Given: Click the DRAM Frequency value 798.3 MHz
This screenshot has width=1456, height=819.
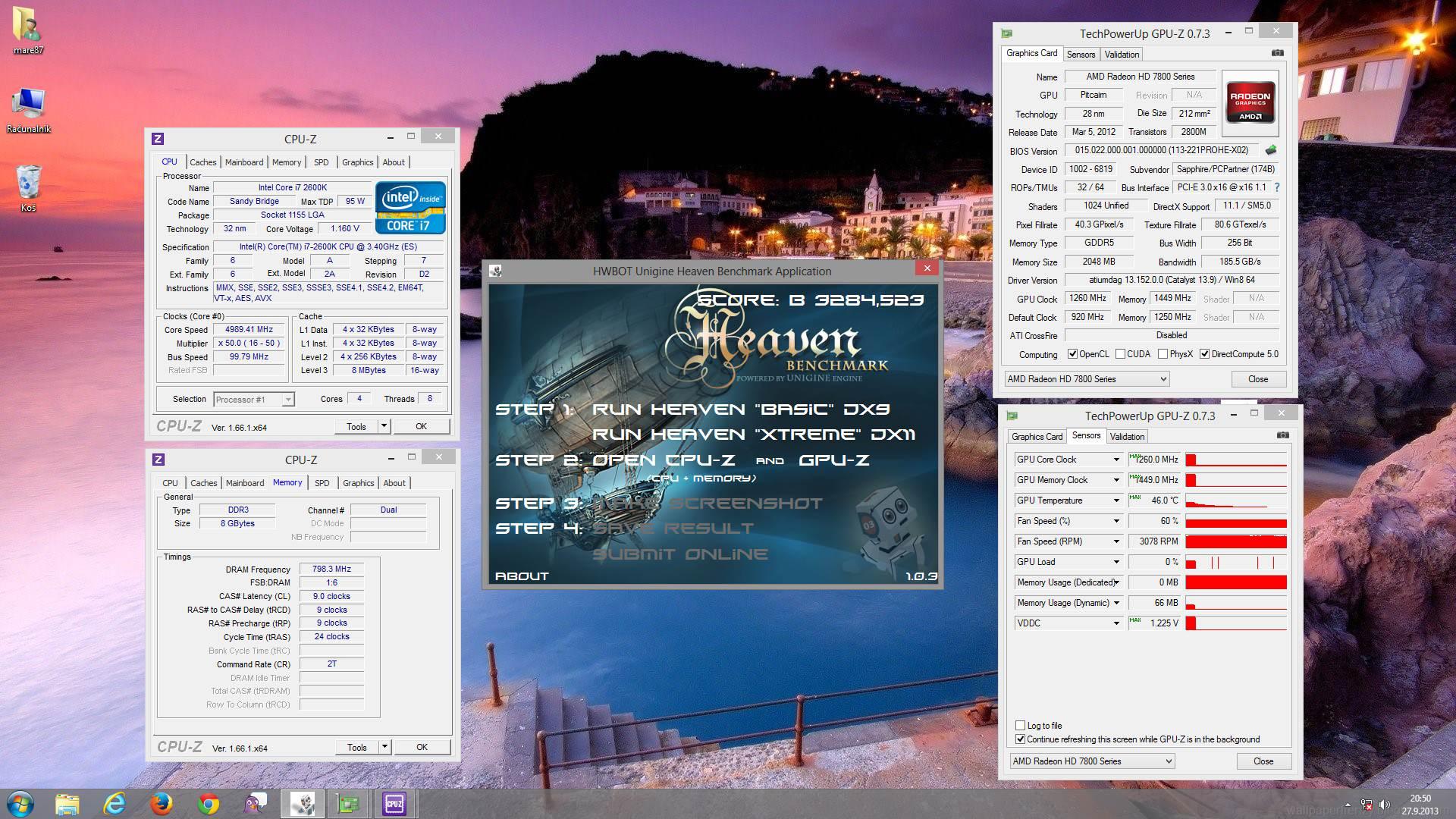Looking at the screenshot, I should (331, 569).
